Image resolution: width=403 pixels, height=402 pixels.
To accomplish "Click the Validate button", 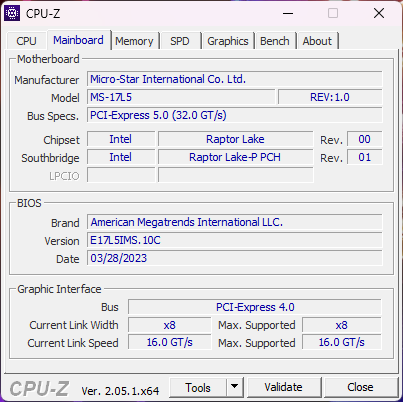I will pos(284,387).
